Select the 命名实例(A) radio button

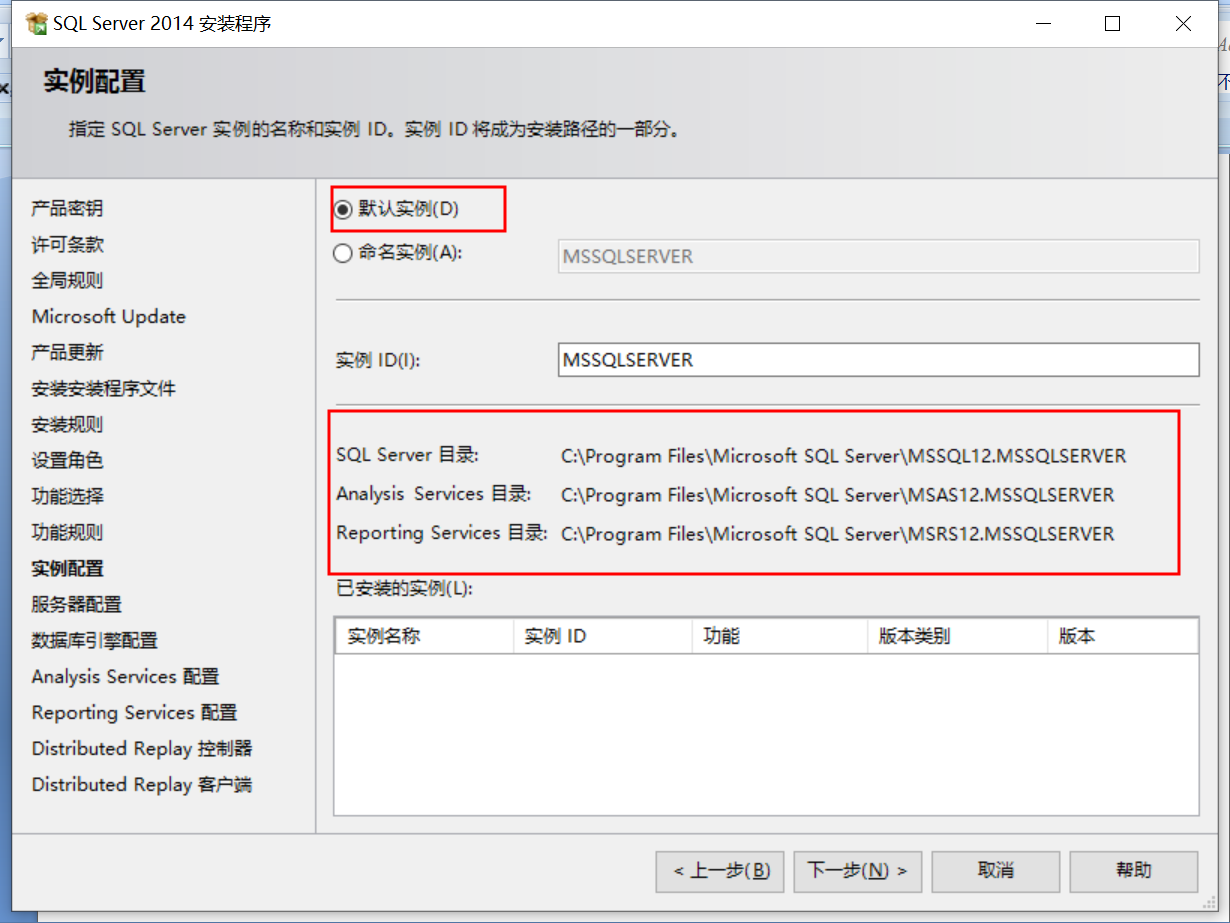click(343, 253)
